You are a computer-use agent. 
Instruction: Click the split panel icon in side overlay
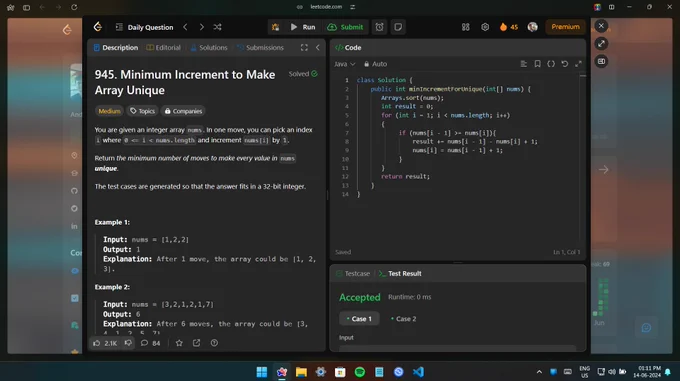point(601,62)
